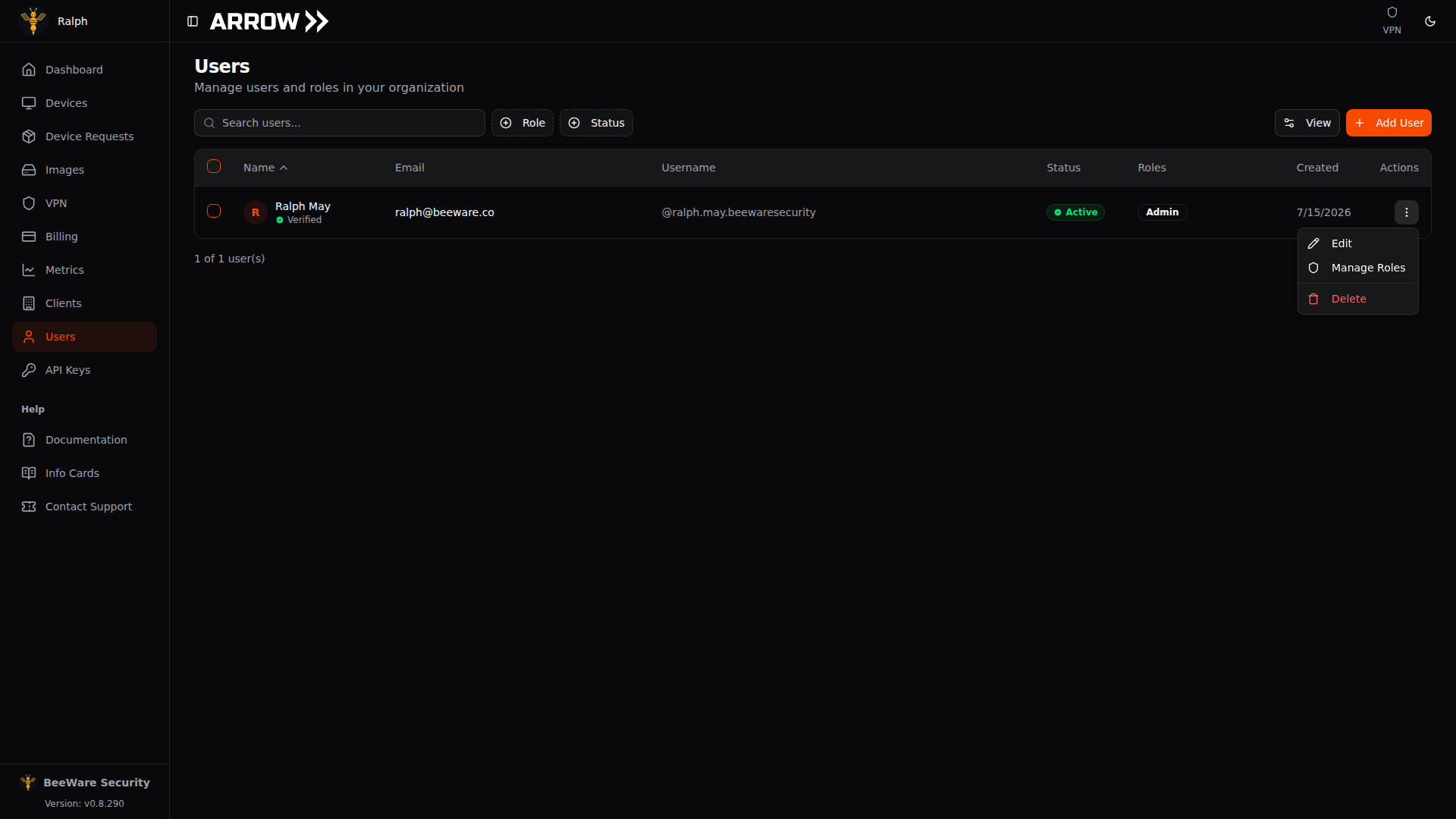Click the Documentation help file icon
1456x819 pixels.
pyautogui.click(x=29, y=440)
